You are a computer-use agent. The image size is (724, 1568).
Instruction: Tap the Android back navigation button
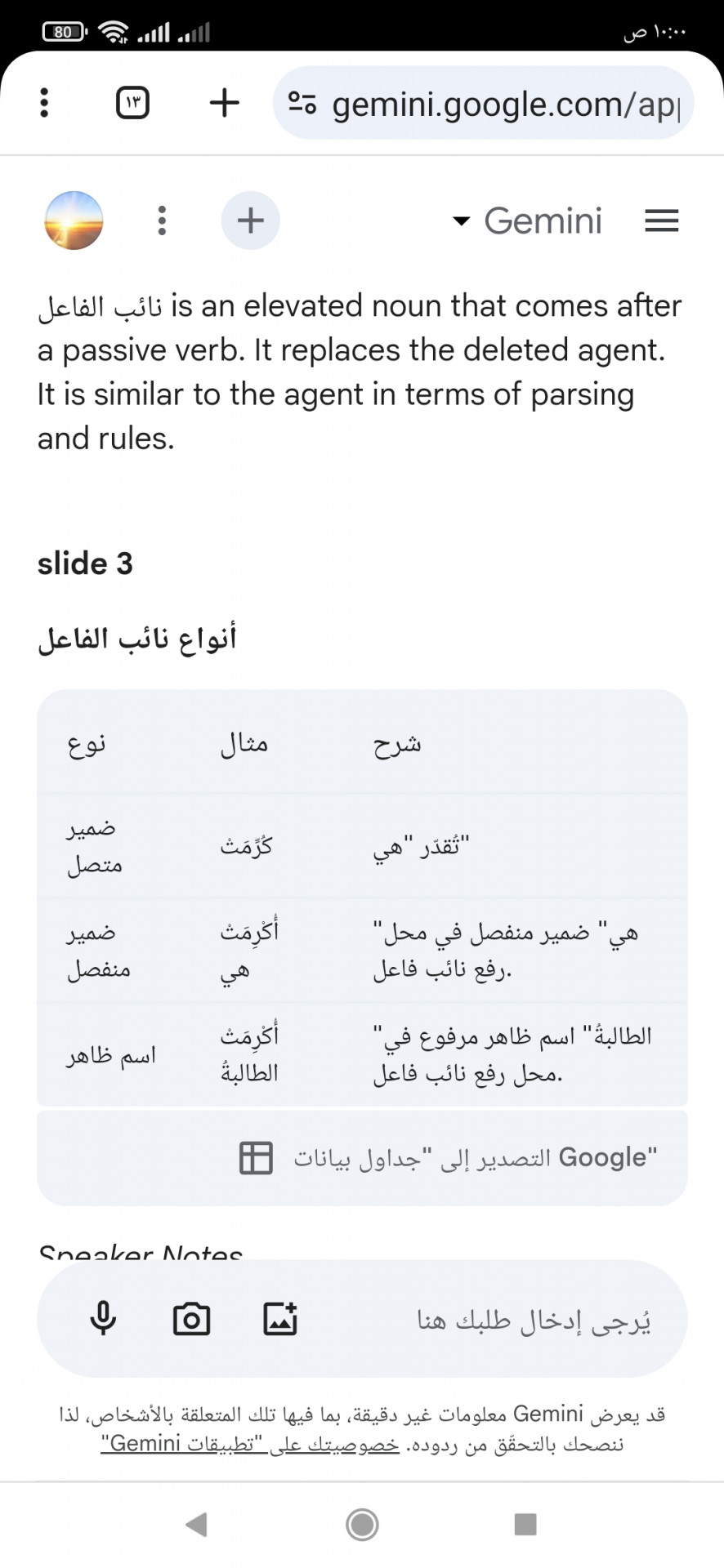[196, 1524]
